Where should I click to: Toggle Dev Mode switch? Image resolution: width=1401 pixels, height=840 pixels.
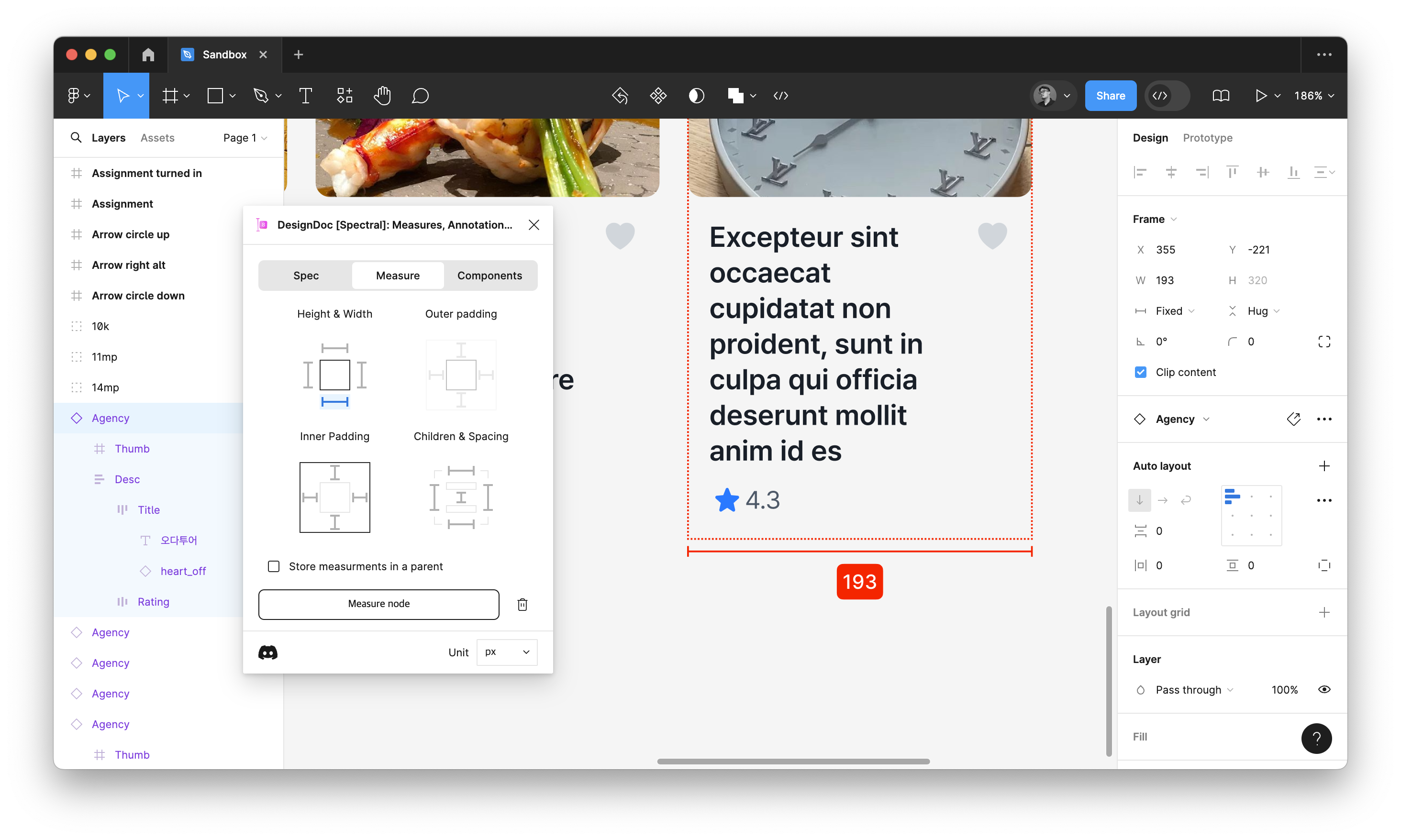(1167, 96)
